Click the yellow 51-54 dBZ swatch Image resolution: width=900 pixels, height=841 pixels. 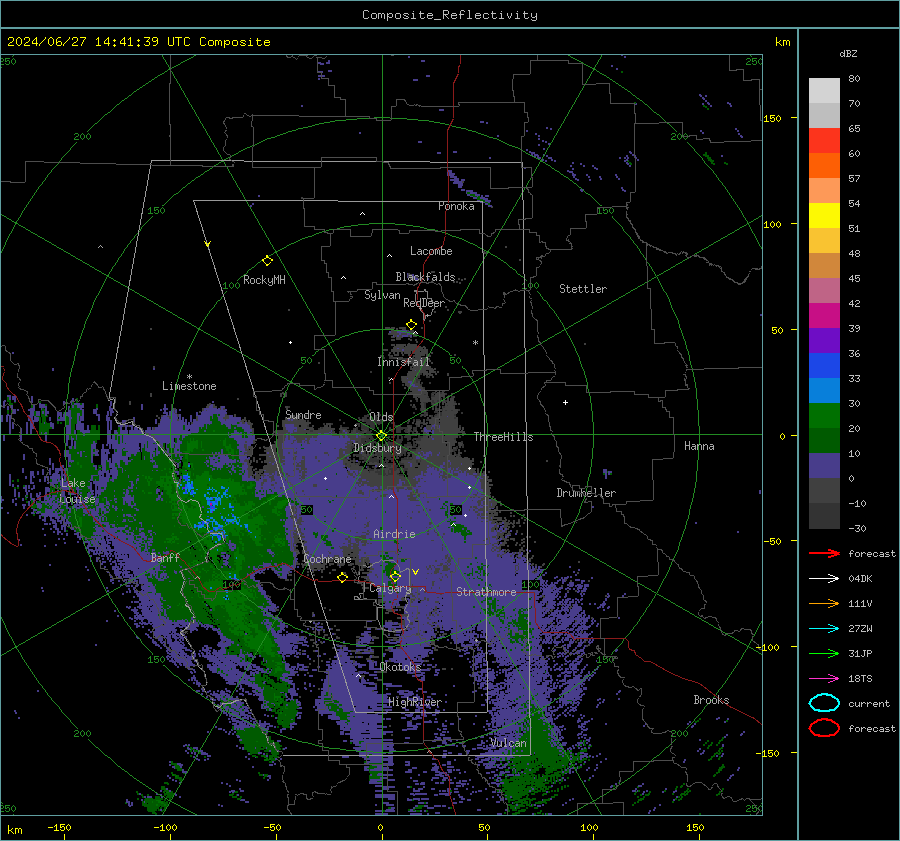[824, 216]
